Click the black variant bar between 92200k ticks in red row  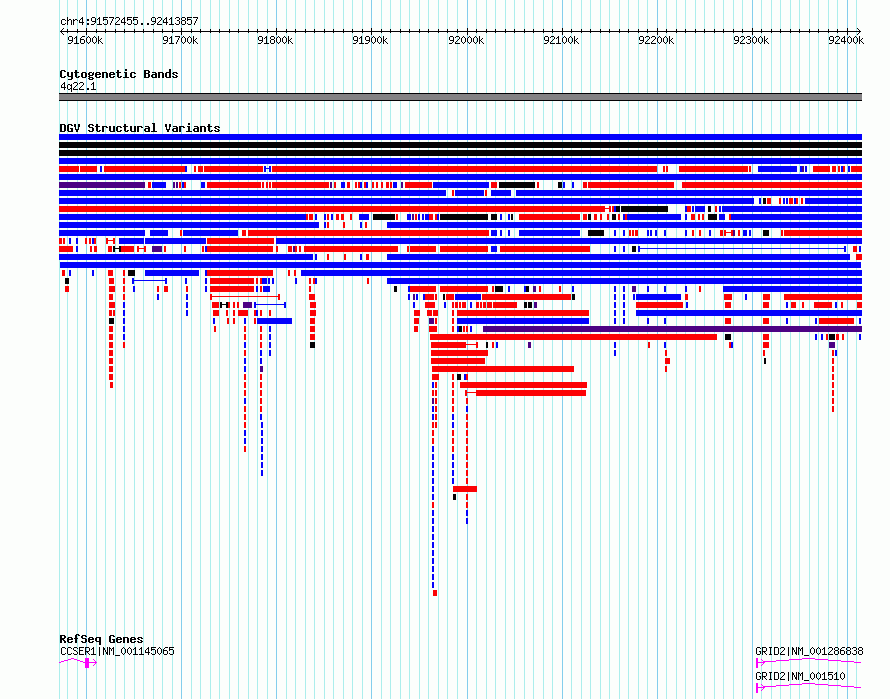[644, 209]
